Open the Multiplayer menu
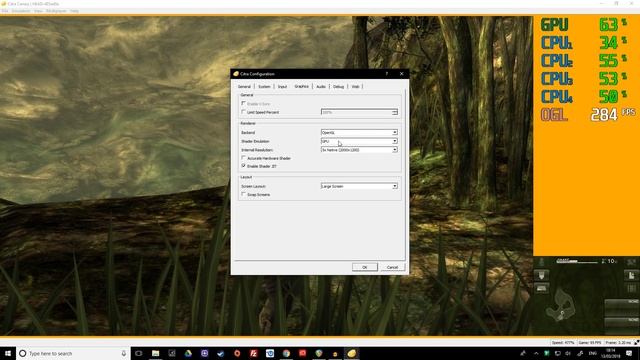The image size is (640, 360). [56, 11]
